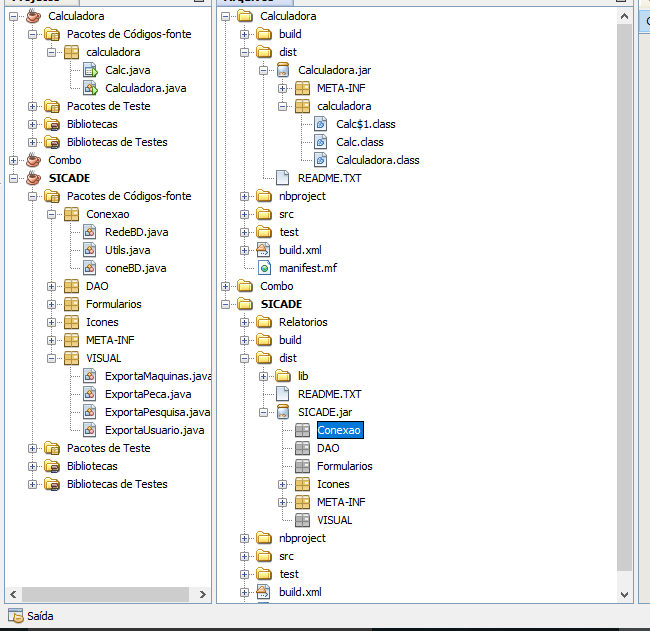Click the ExportaMaquinas.java file icon
This screenshot has width=650, height=631.
[90, 376]
